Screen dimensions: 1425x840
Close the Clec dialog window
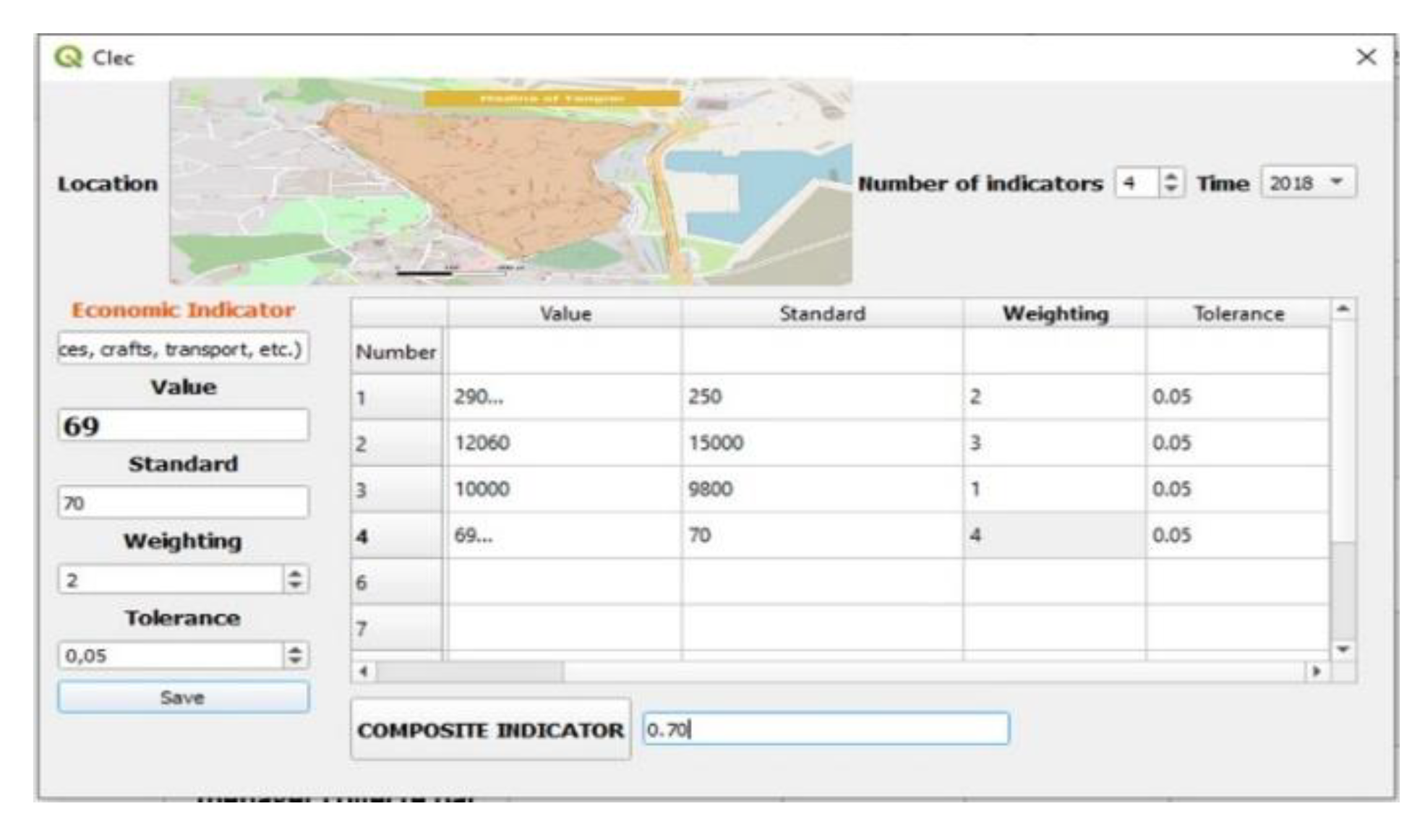(1366, 57)
